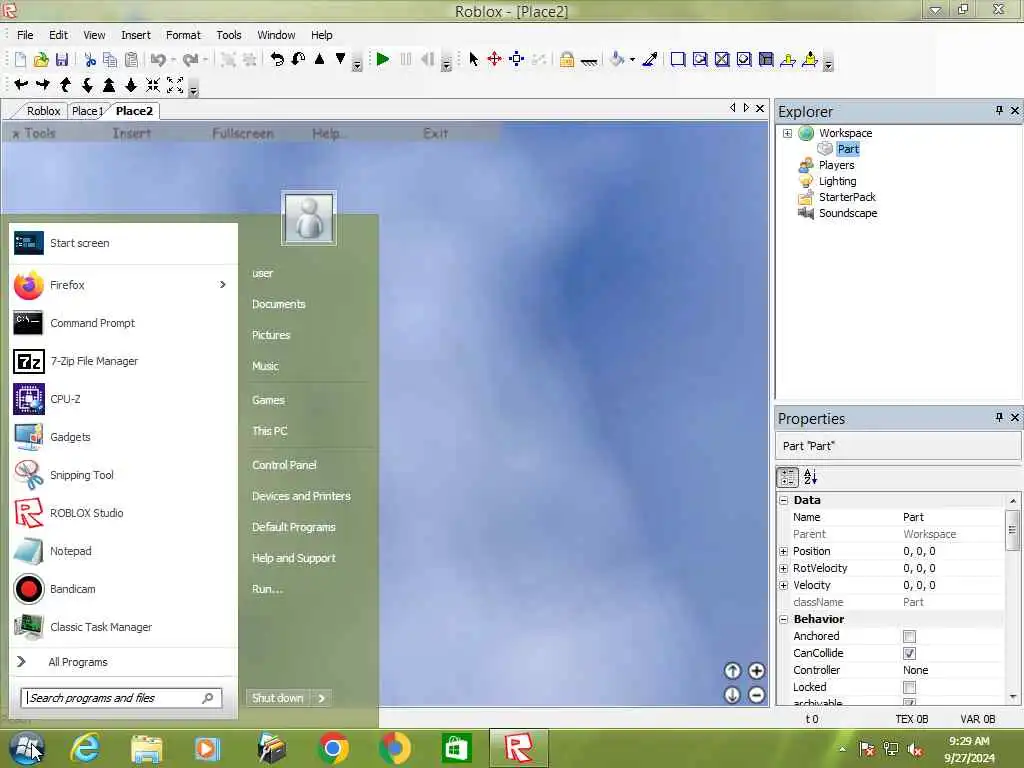Open the Format menu
This screenshot has width=1024, height=768.
[183, 35]
